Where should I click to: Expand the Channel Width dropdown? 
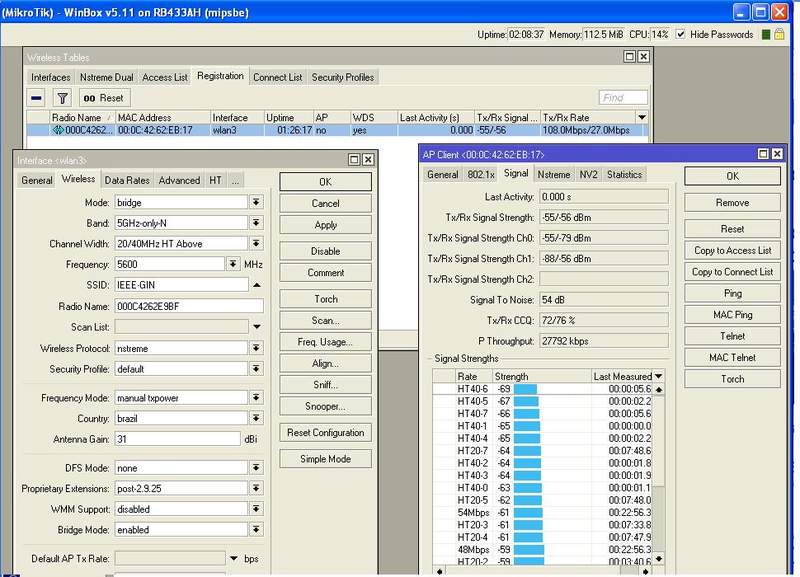click(x=256, y=243)
